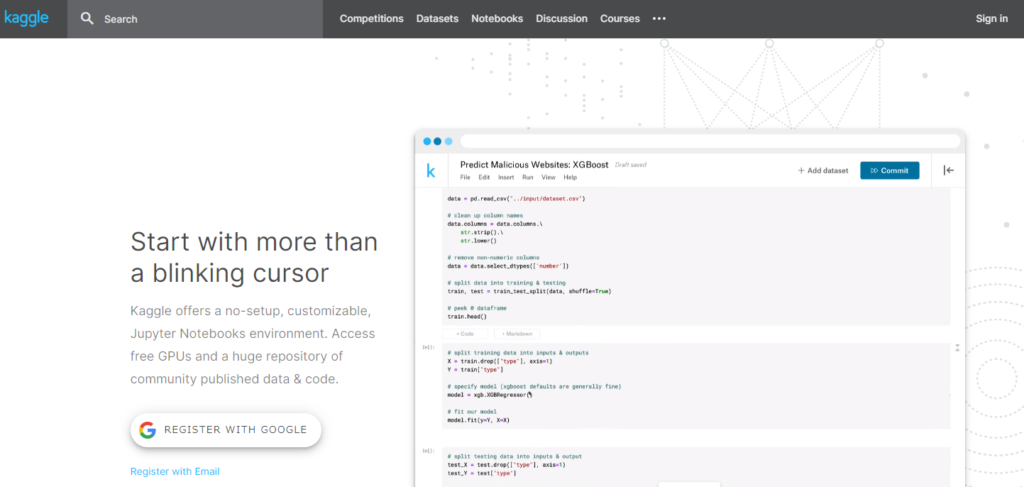The image size is (1024, 487).
Task: Click Sign in link
Action: point(991,18)
